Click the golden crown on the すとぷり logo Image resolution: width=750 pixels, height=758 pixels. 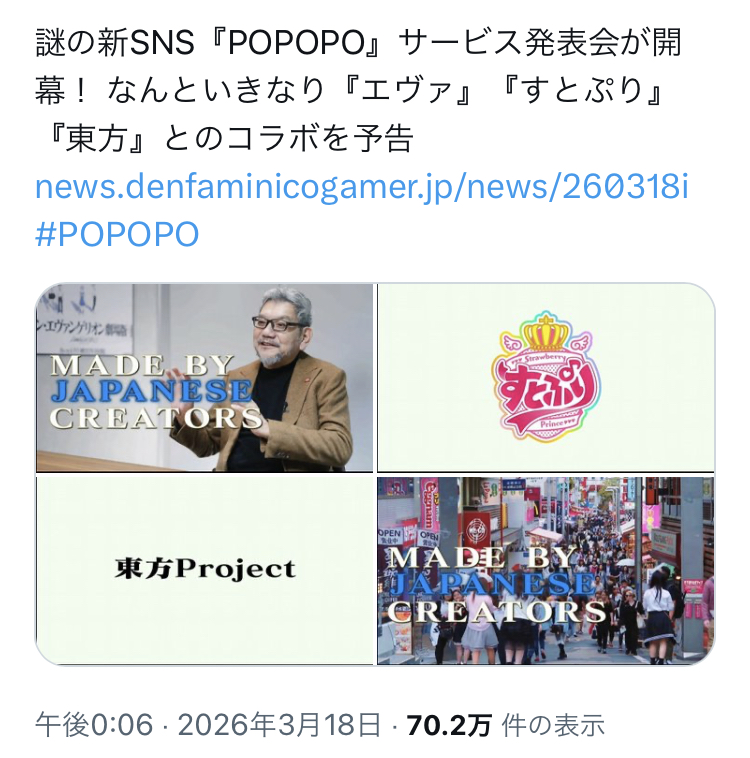click(545, 333)
